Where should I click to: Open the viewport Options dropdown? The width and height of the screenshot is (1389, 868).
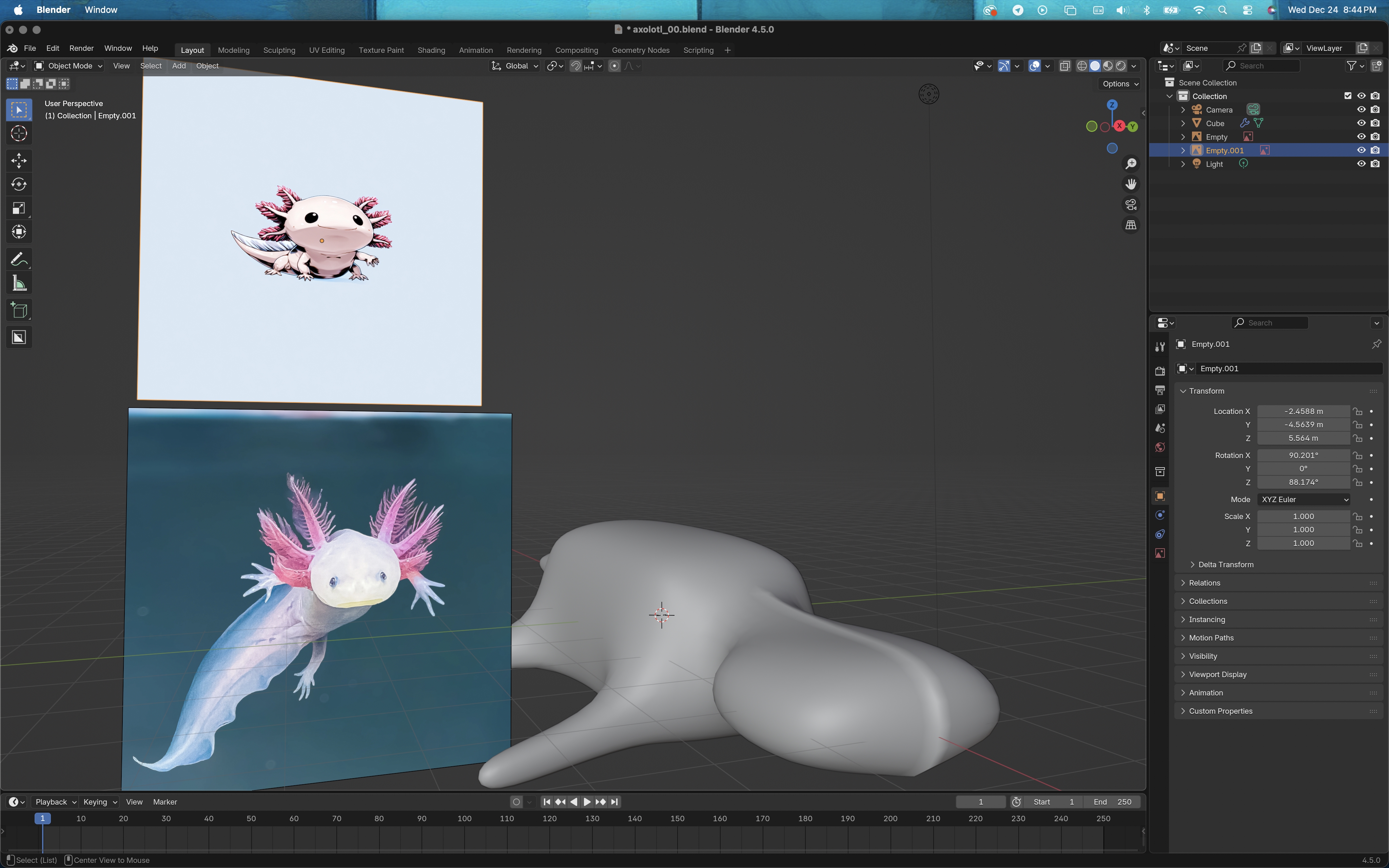tap(1120, 84)
